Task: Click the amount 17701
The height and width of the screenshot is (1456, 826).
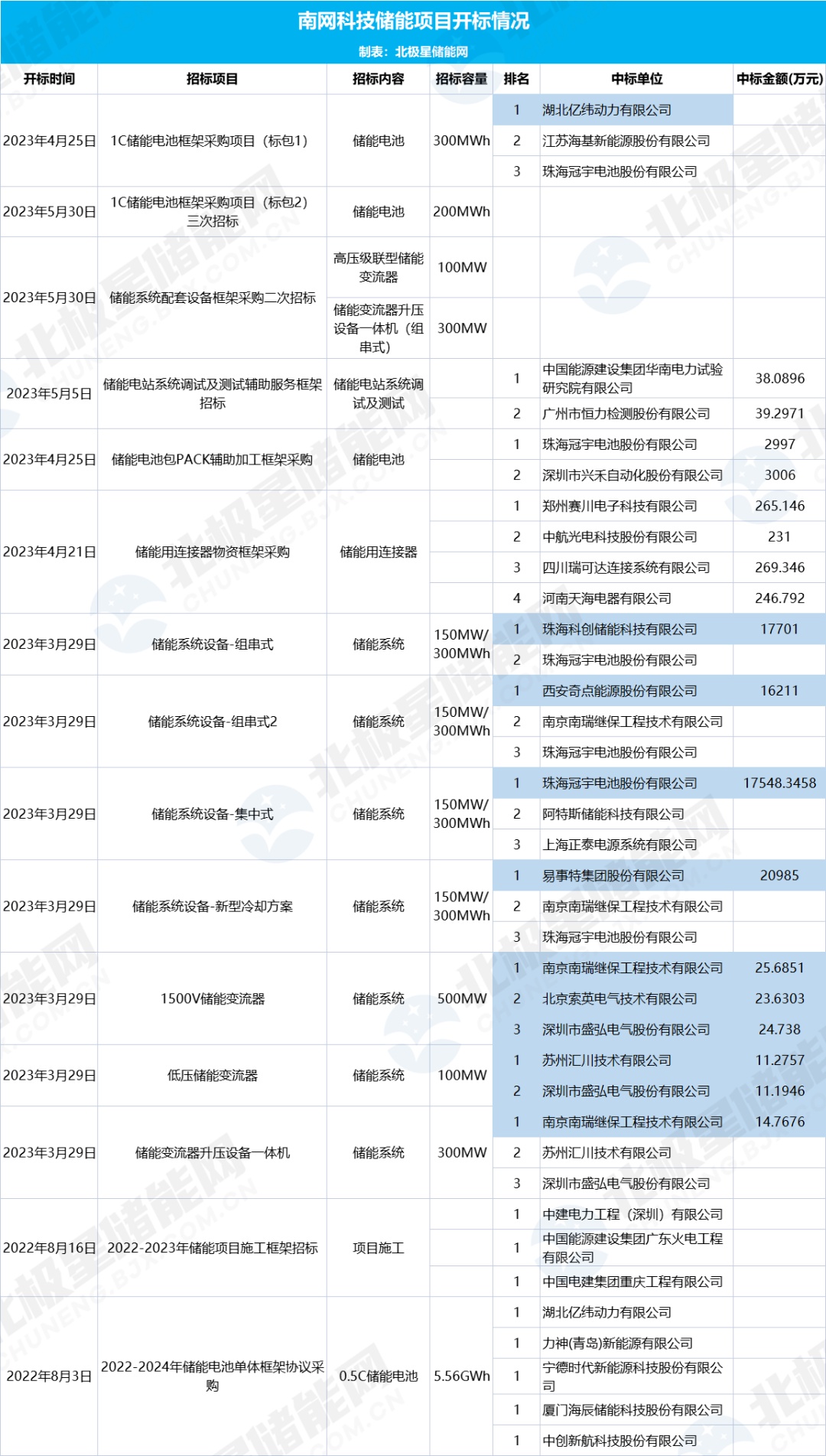Action: click(x=779, y=630)
